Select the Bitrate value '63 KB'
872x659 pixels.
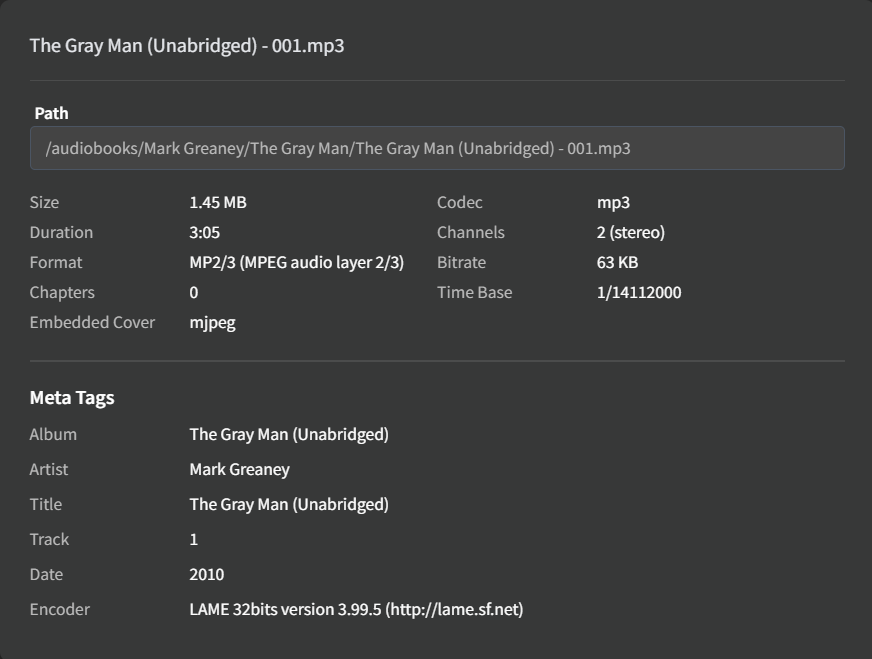pos(617,262)
